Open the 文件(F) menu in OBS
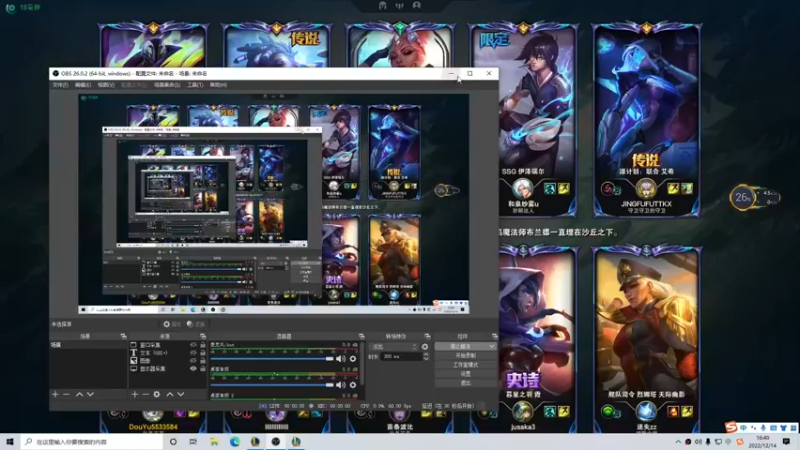Screen dimensions: 800x450 (60, 85)
